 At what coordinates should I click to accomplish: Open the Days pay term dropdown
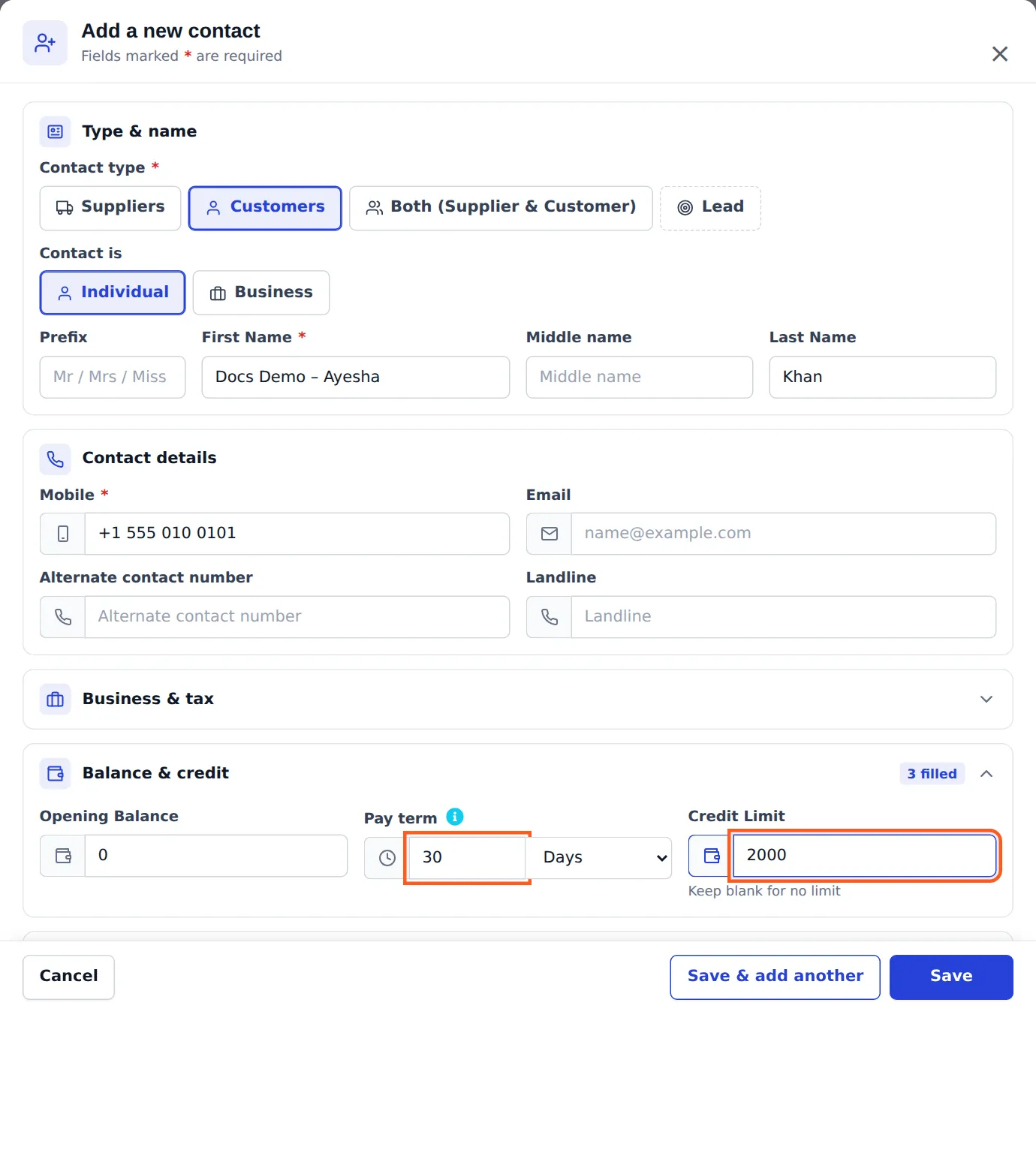coord(601,858)
